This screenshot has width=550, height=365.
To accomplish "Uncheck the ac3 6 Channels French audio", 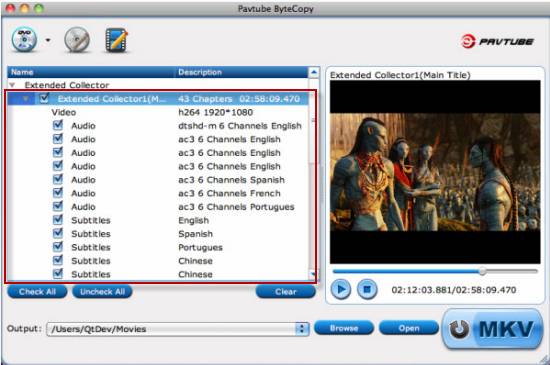I will (x=58, y=192).
